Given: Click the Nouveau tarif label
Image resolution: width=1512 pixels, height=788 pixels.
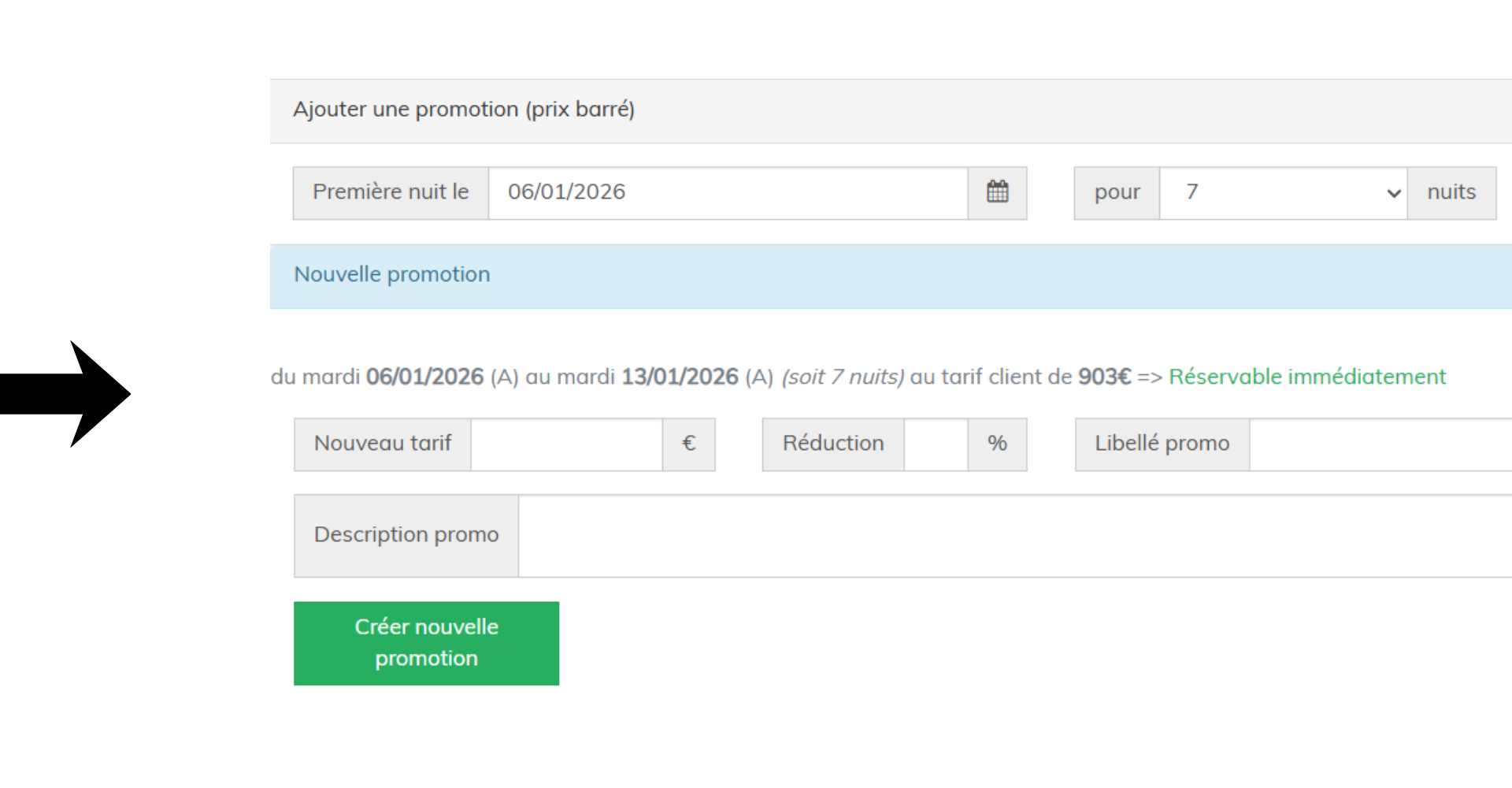Looking at the screenshot, I should [x=383, y=444].
